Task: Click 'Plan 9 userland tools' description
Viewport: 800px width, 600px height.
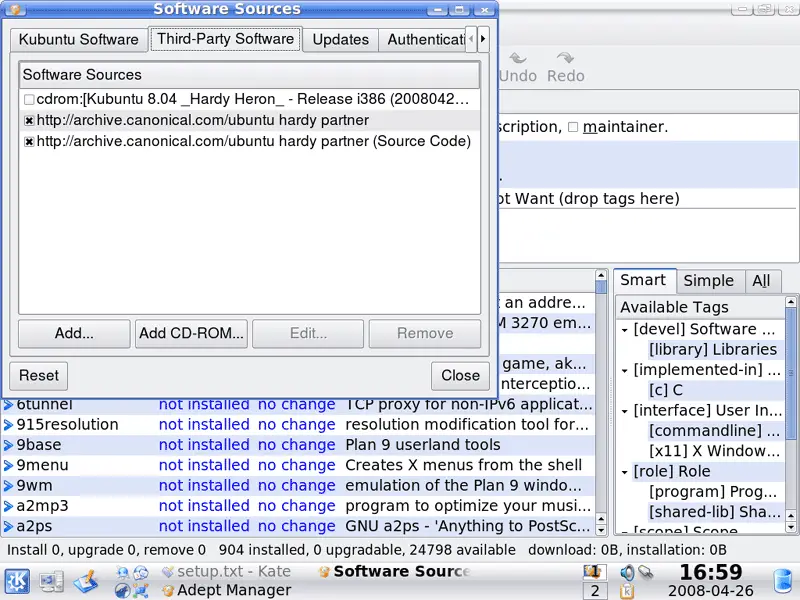Action: click(x=423, y=445)
